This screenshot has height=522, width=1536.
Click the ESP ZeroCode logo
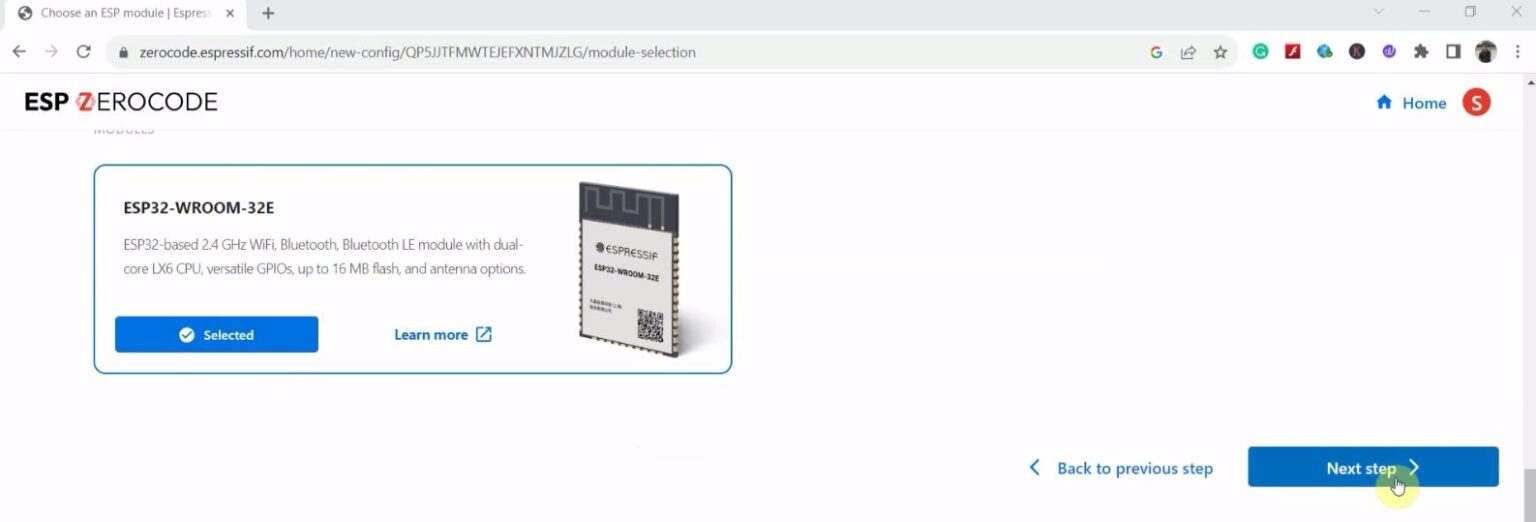(121, 102)
